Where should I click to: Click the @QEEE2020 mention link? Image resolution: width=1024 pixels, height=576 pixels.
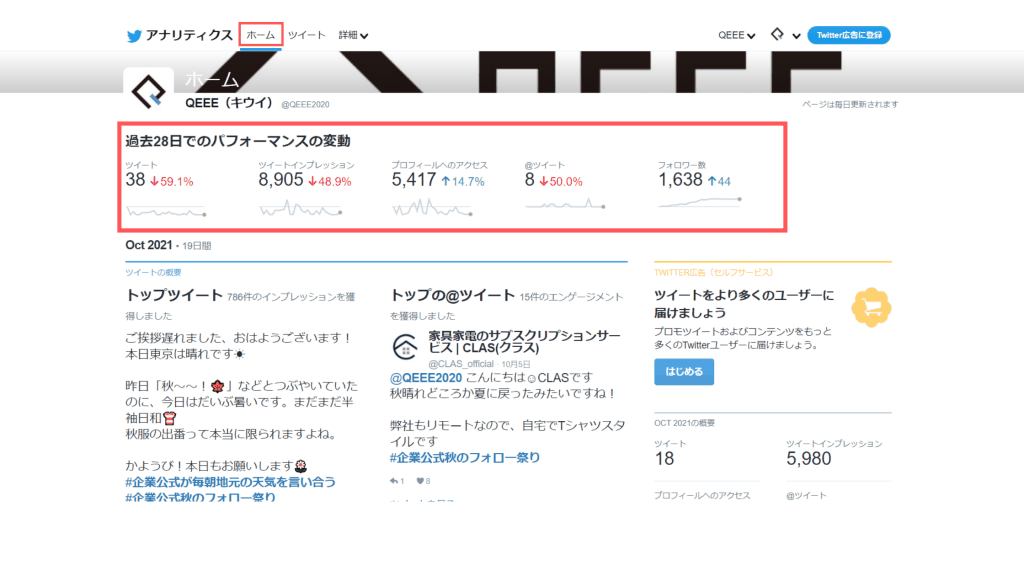(x=426, y=377)
